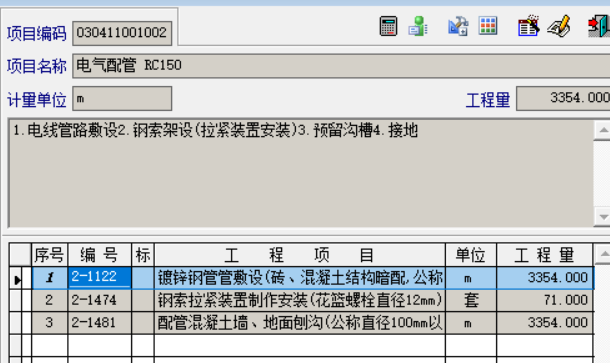Select code cell 2-1474
Image resolution: width=610 pixels, height=363 pixels.
(x=100, y=300)
